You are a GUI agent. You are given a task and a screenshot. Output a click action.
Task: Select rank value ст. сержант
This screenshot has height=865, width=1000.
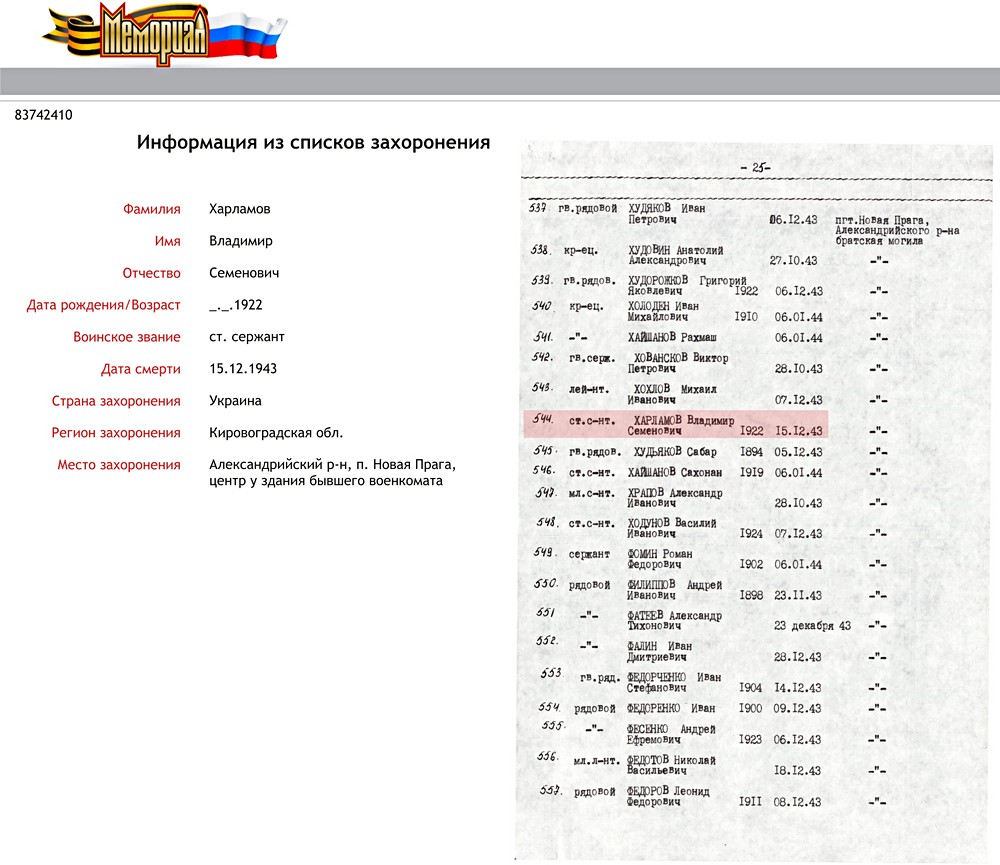[x=247, y=337]
